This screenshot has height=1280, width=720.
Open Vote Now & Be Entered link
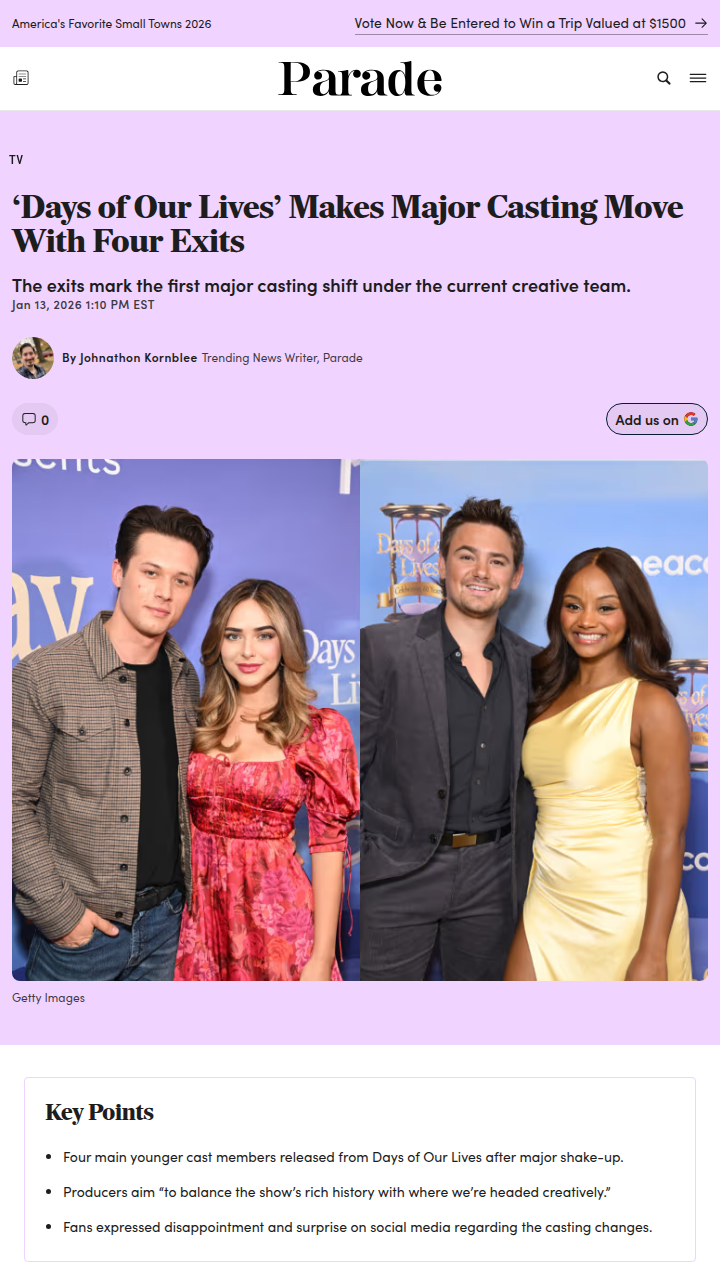[520, 23]
